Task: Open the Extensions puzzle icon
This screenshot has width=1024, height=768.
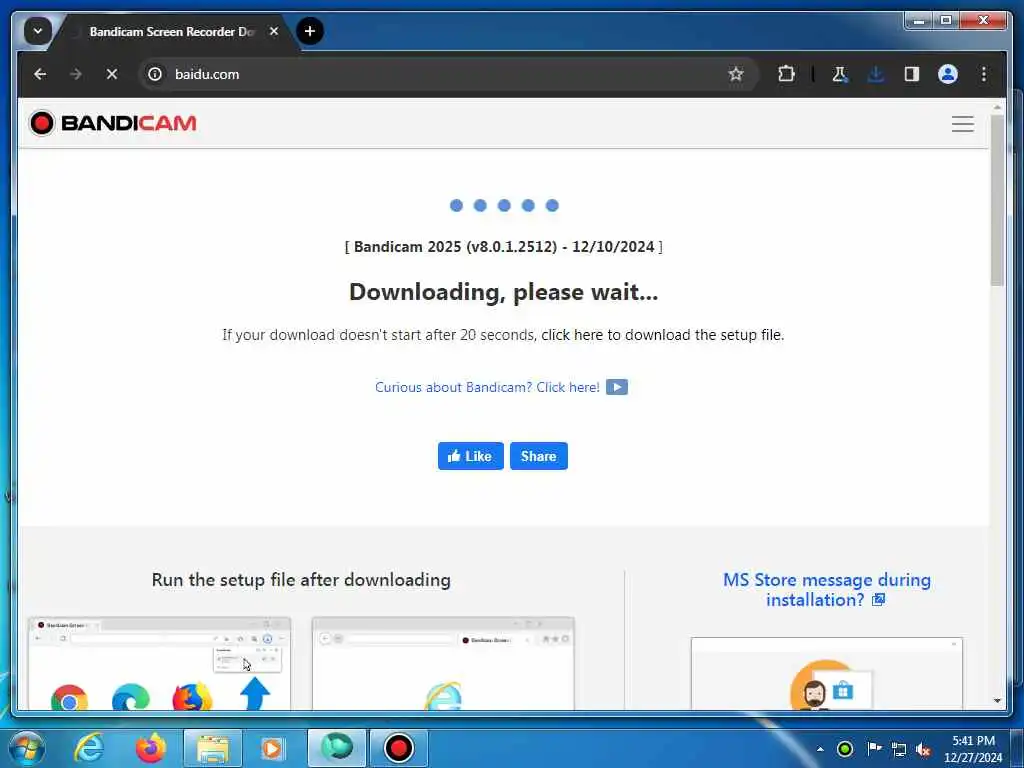Action: coord(786,74)
